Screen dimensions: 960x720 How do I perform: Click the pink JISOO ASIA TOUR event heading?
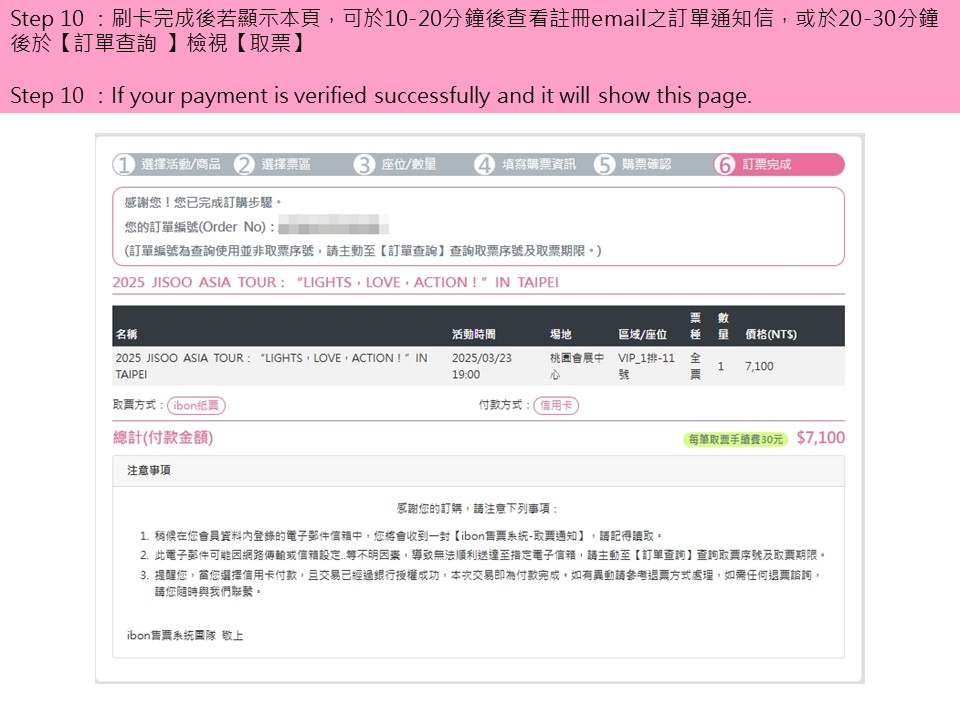click(x=335, y=283)
